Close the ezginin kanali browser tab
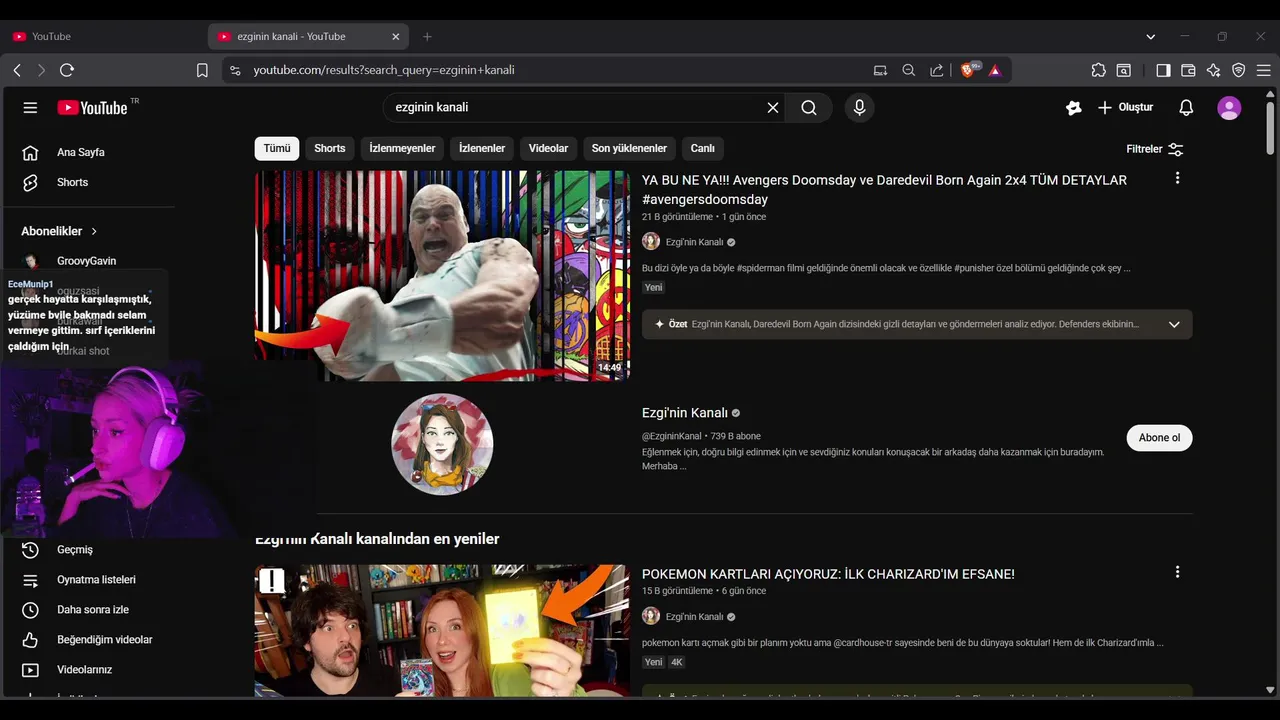 395,36
